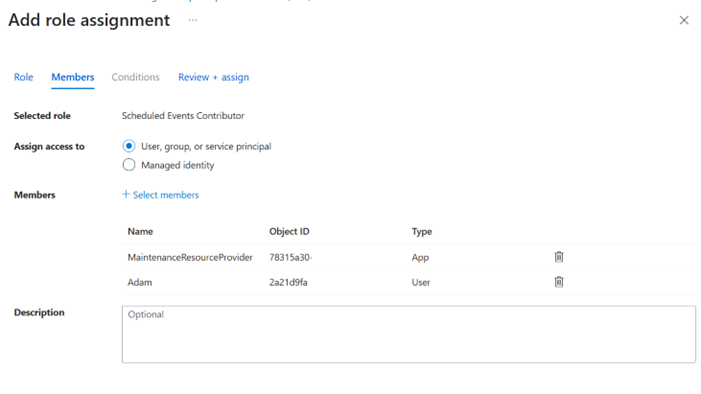Viewport: 701px width, 394px height.
Task: Open the Review + assign tab
Action: pyautogui.click(x=214, y=77)
